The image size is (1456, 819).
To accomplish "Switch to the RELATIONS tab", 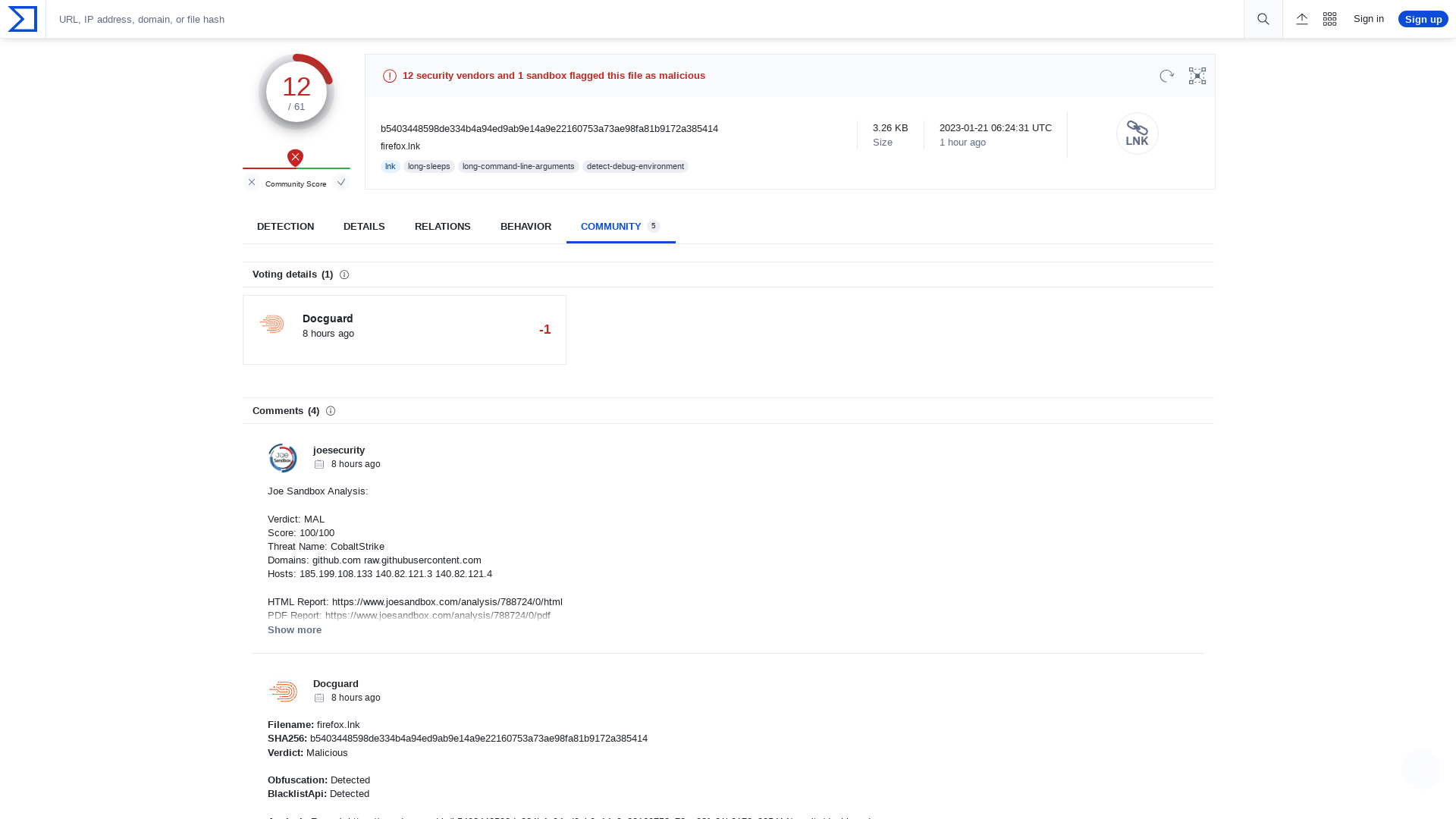I will [x=443, y=227].
